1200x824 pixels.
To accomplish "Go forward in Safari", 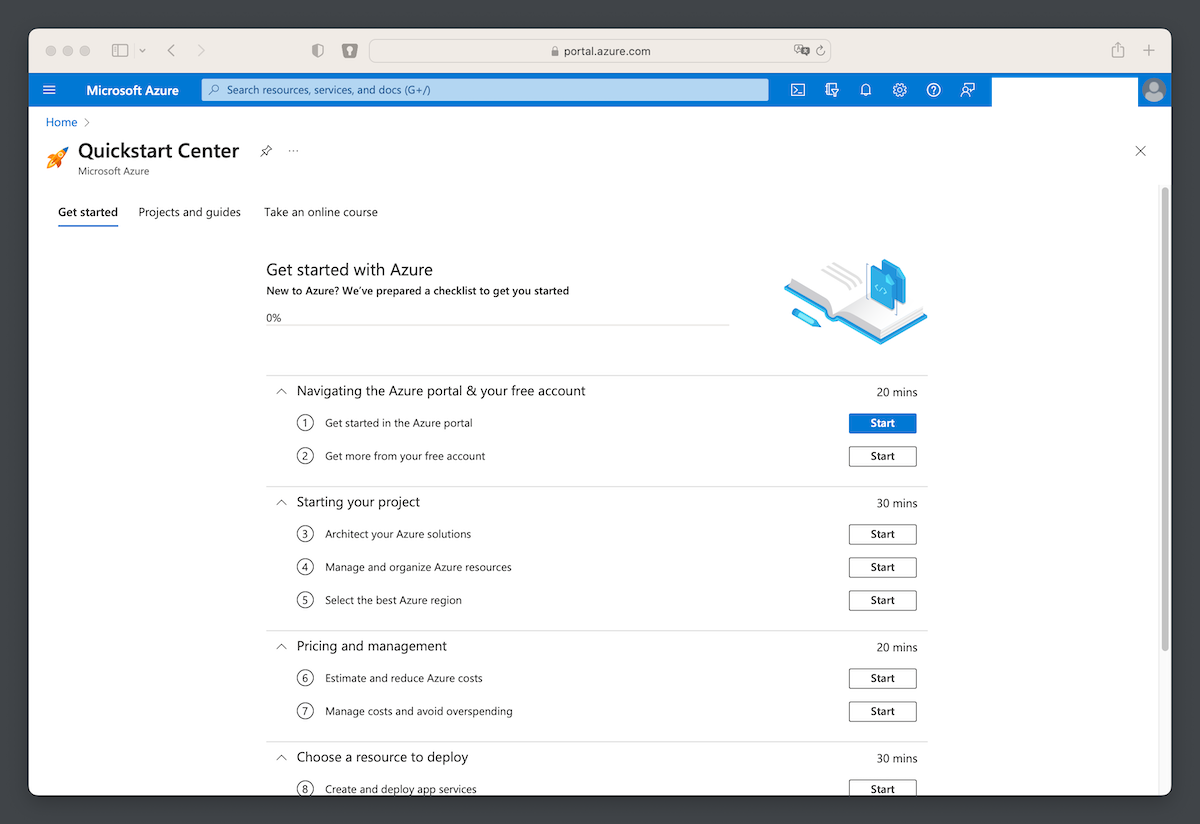I will (x=201, y=50).
